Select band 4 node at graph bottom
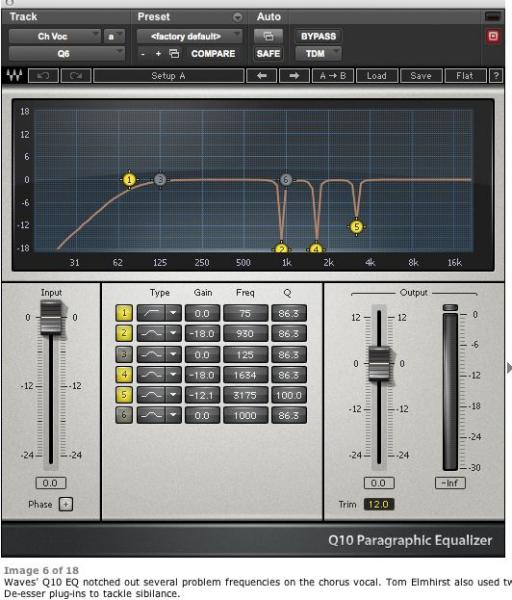The width and height of the screenshot is (512, 600). 316,248
